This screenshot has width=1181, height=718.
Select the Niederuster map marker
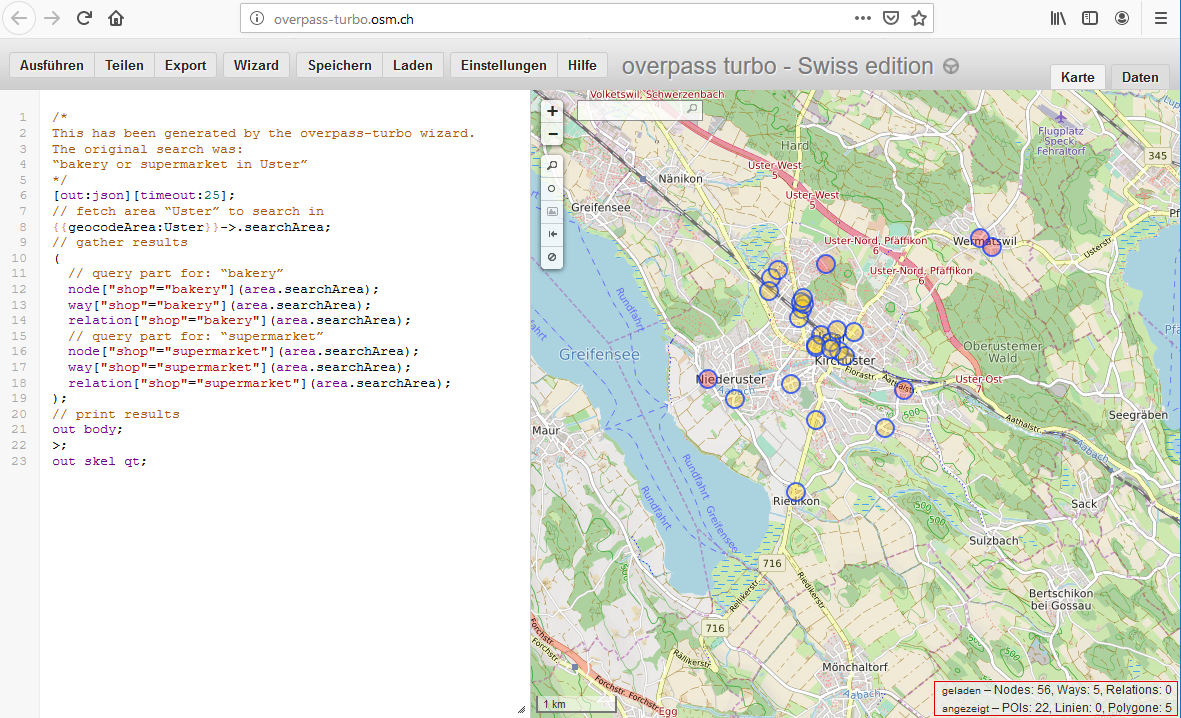(708, 380)
